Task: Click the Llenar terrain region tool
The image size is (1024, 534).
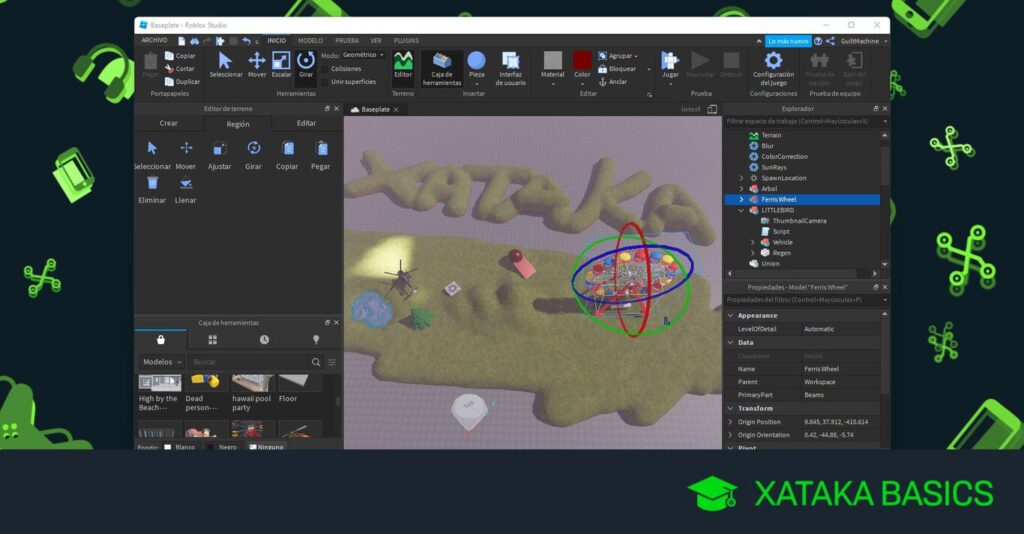Action: point(186,187)
